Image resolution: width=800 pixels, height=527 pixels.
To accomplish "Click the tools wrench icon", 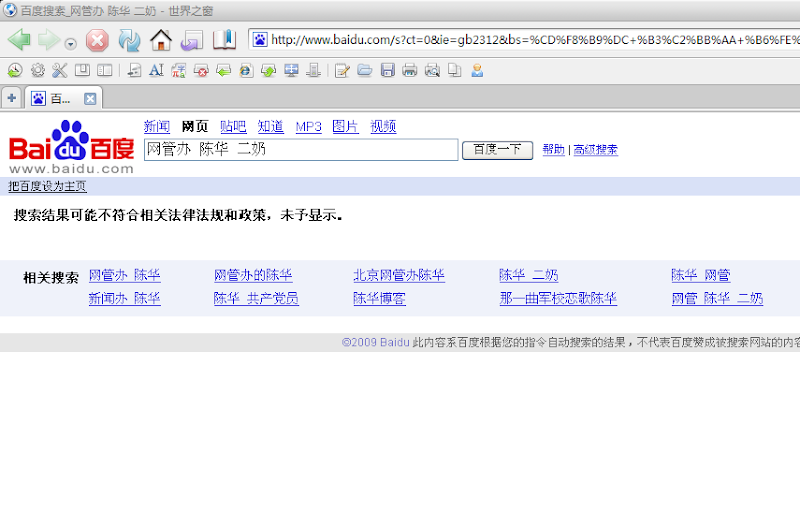I will 60,70.
